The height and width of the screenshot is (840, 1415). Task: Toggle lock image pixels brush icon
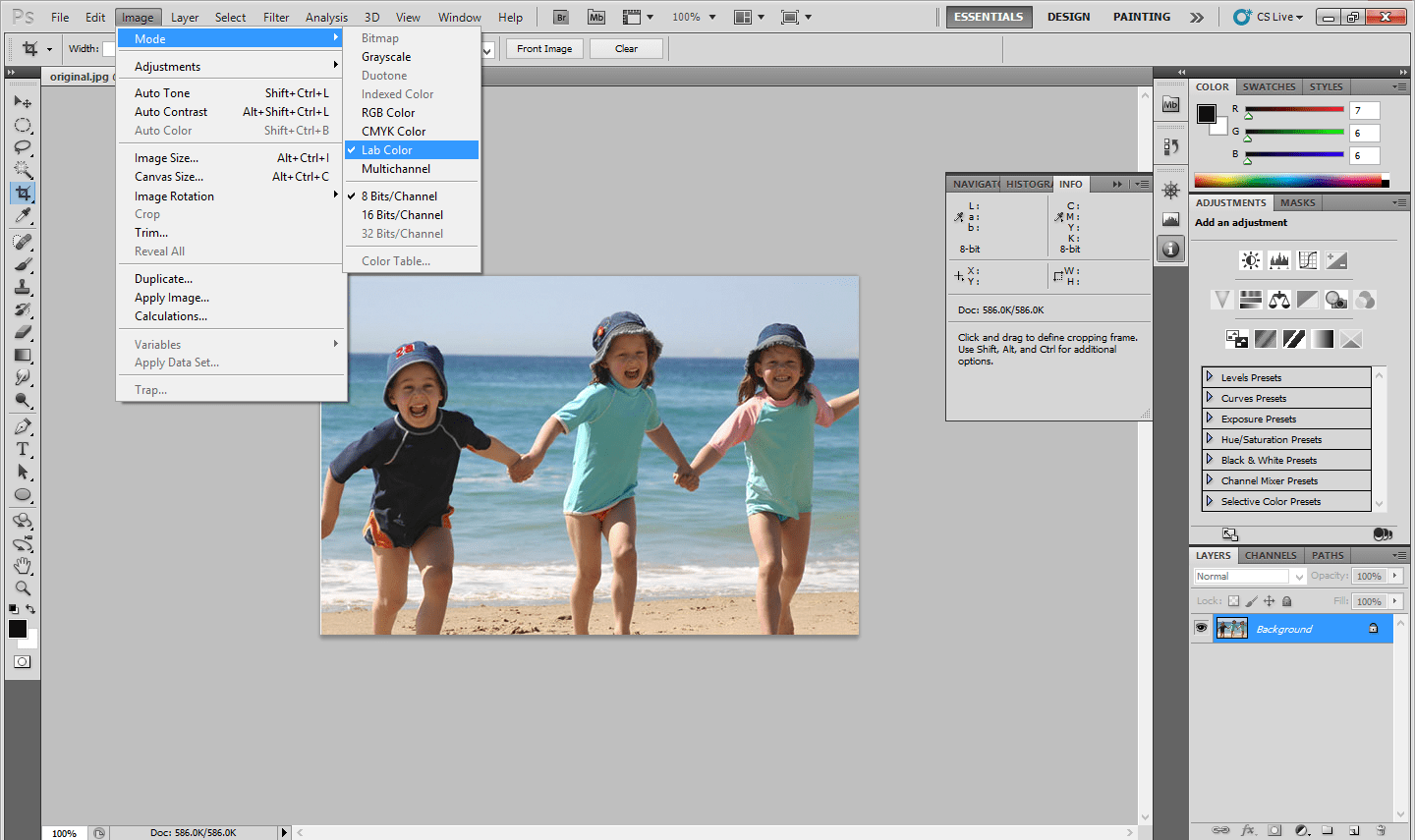click(x=1252, y=601)
